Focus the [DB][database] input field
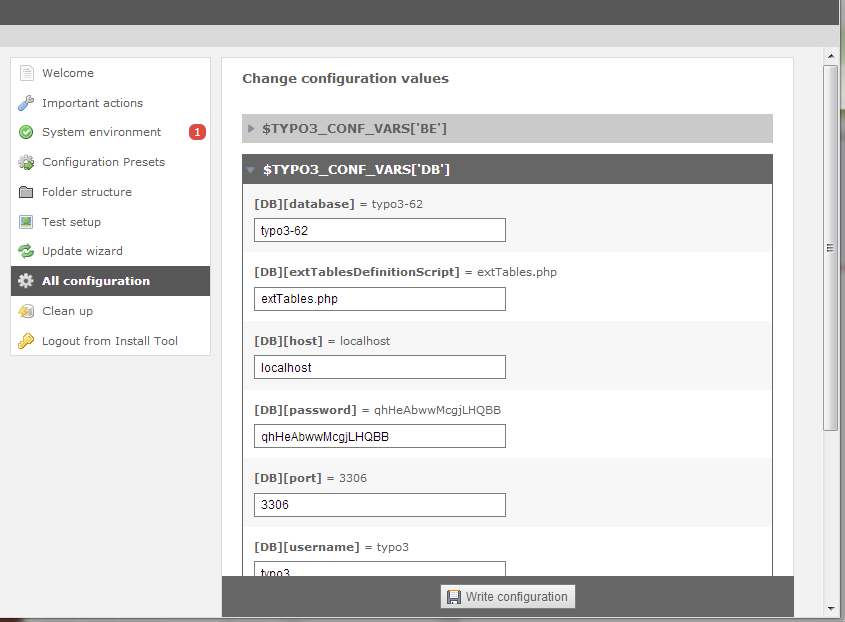 pos(380,230)
